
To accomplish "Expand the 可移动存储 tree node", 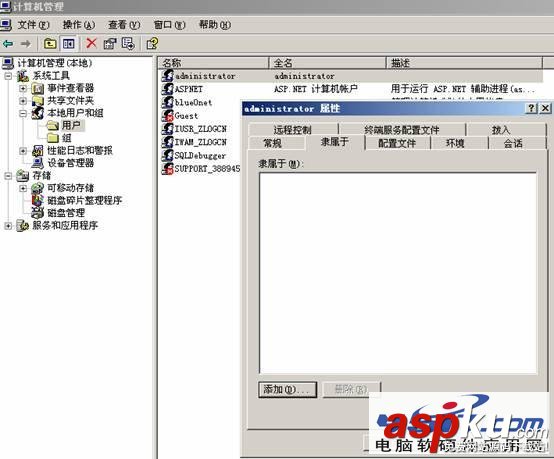I will pos(23,188).
